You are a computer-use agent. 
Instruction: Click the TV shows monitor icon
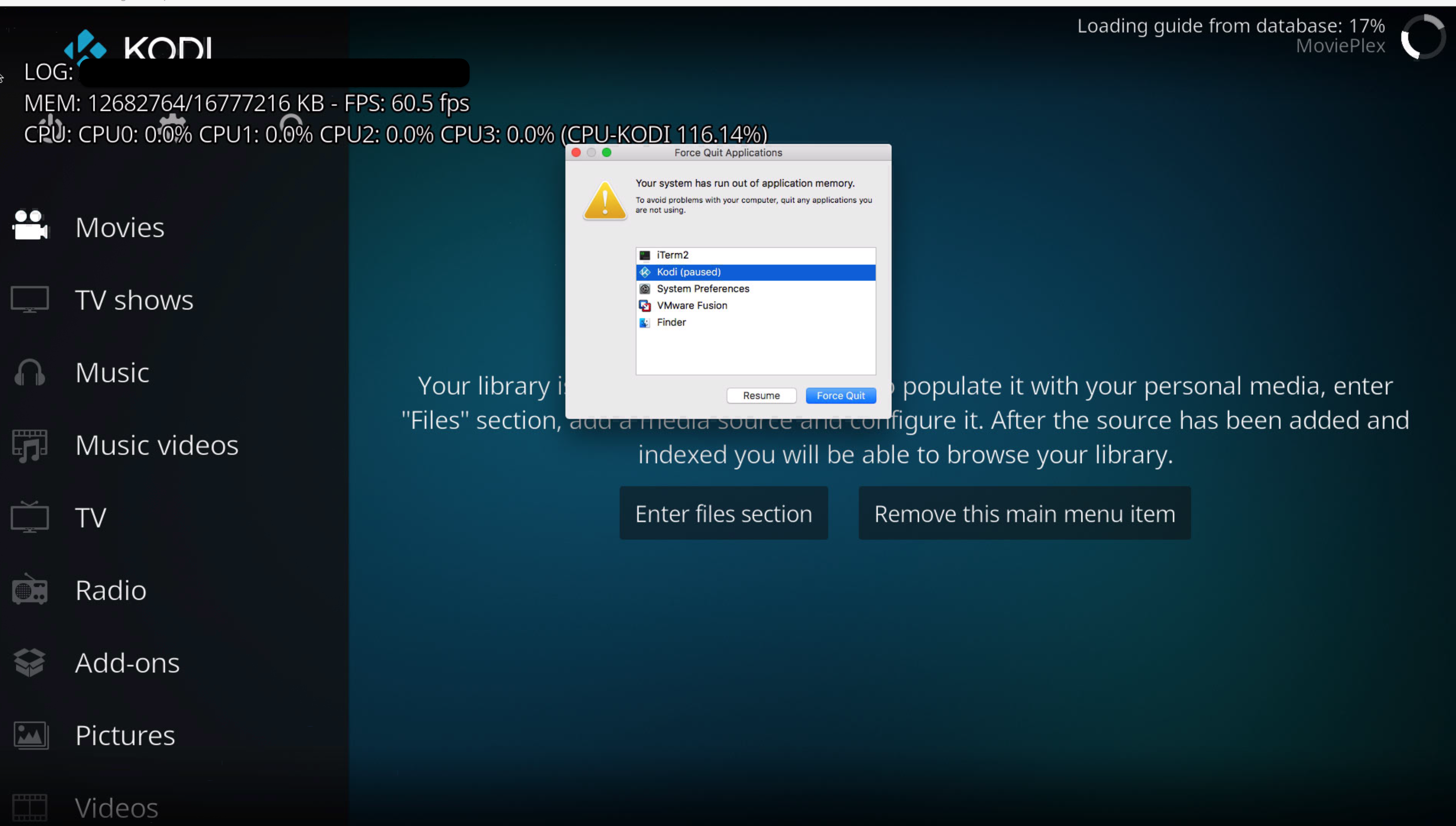click(x=30, y=299)
